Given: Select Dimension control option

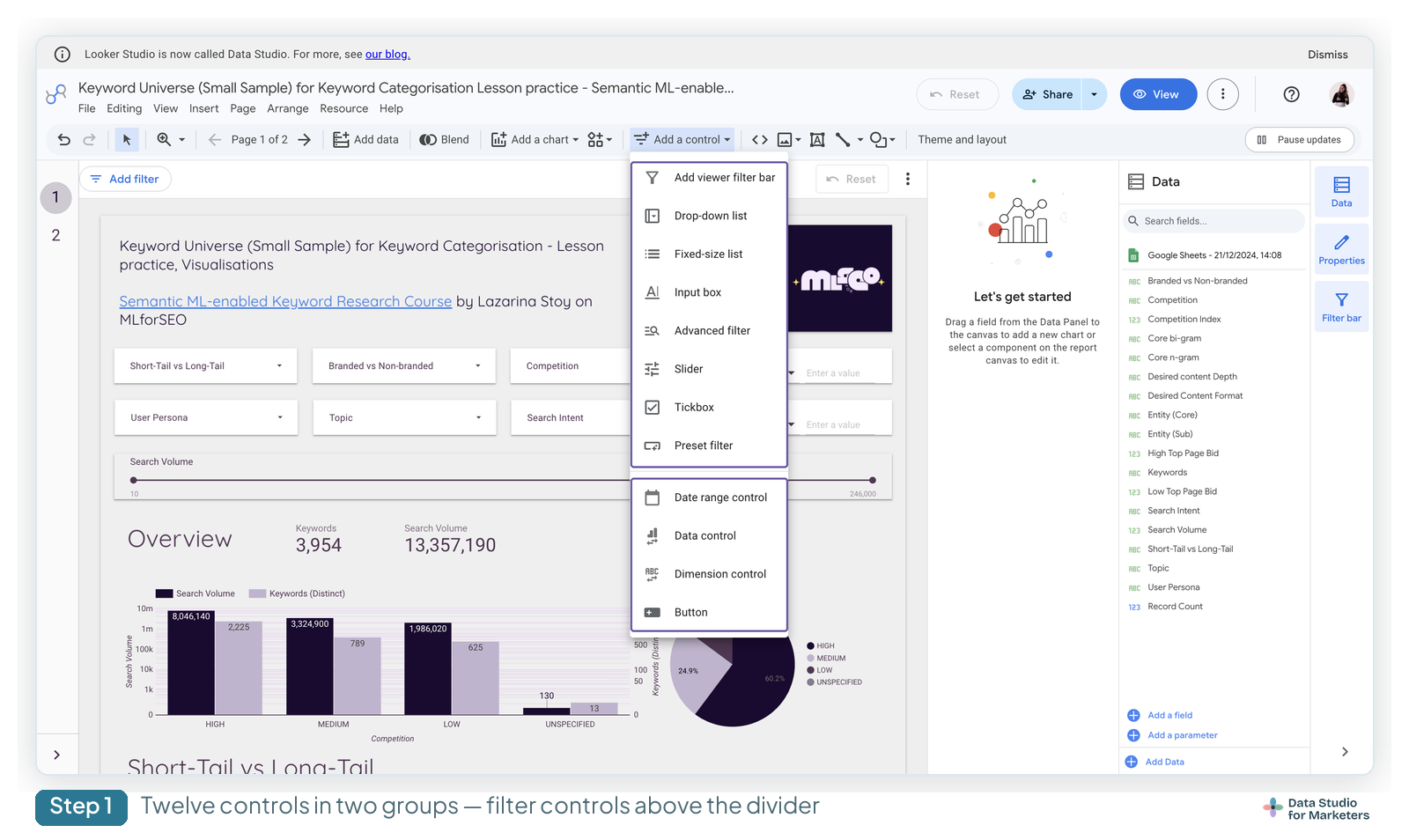Looking at the screenshot, I should 709,574.
